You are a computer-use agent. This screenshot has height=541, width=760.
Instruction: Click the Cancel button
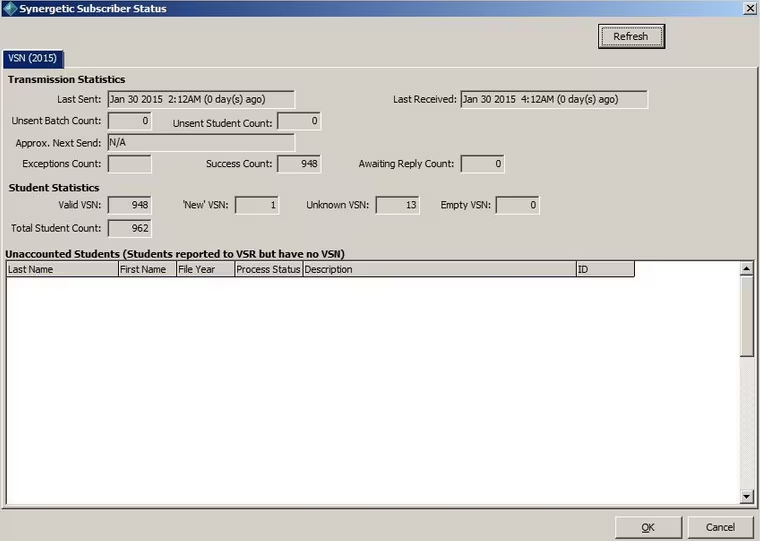[720, 527]
